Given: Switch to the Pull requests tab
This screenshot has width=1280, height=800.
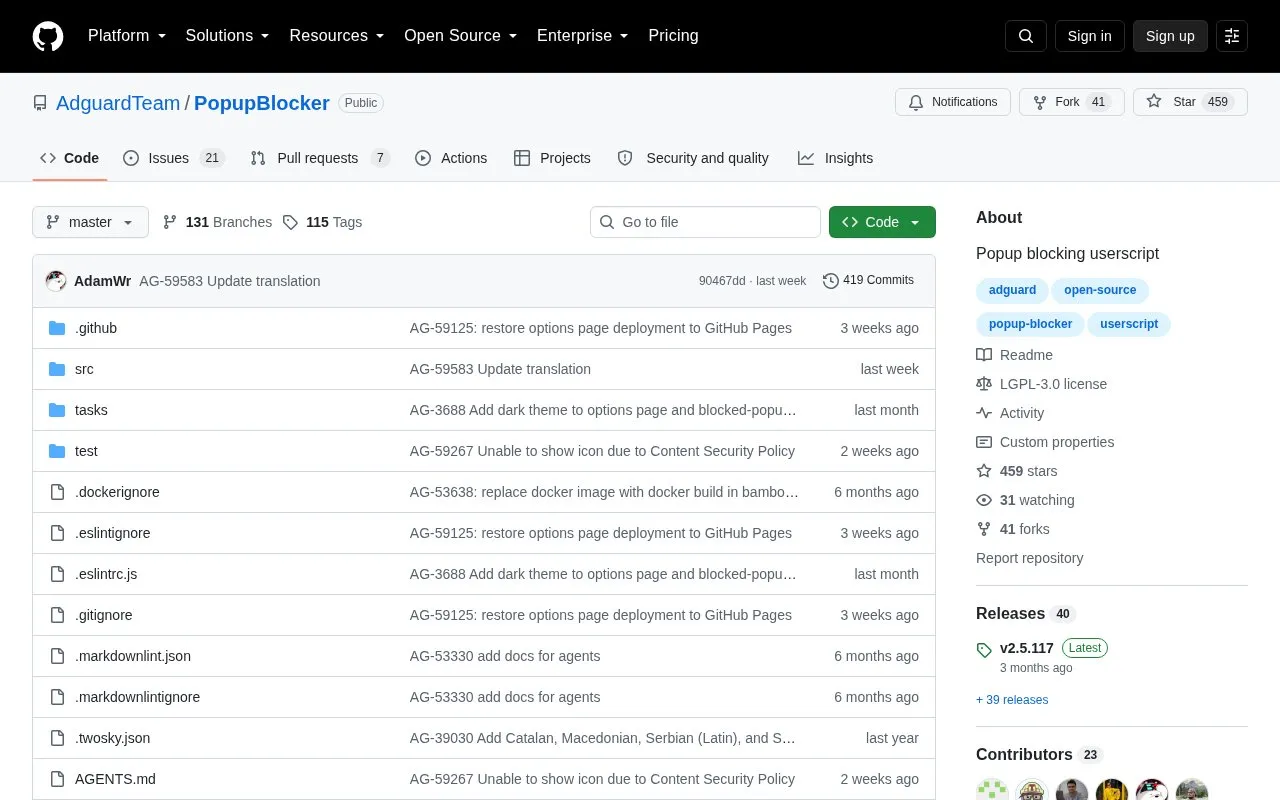Looking at the screenshot, I should [320, 158].
